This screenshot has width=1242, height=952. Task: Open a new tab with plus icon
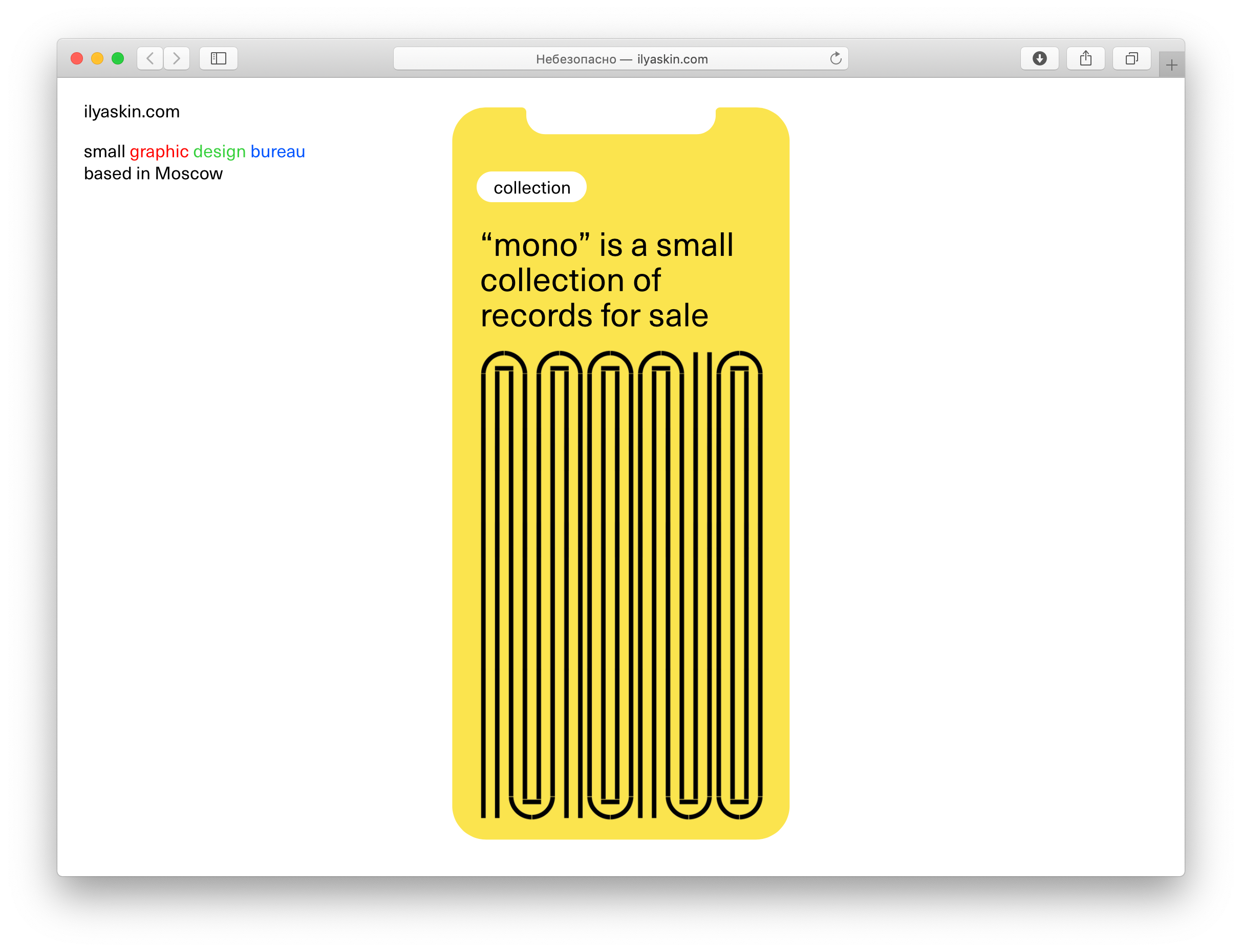(1171, 65)
